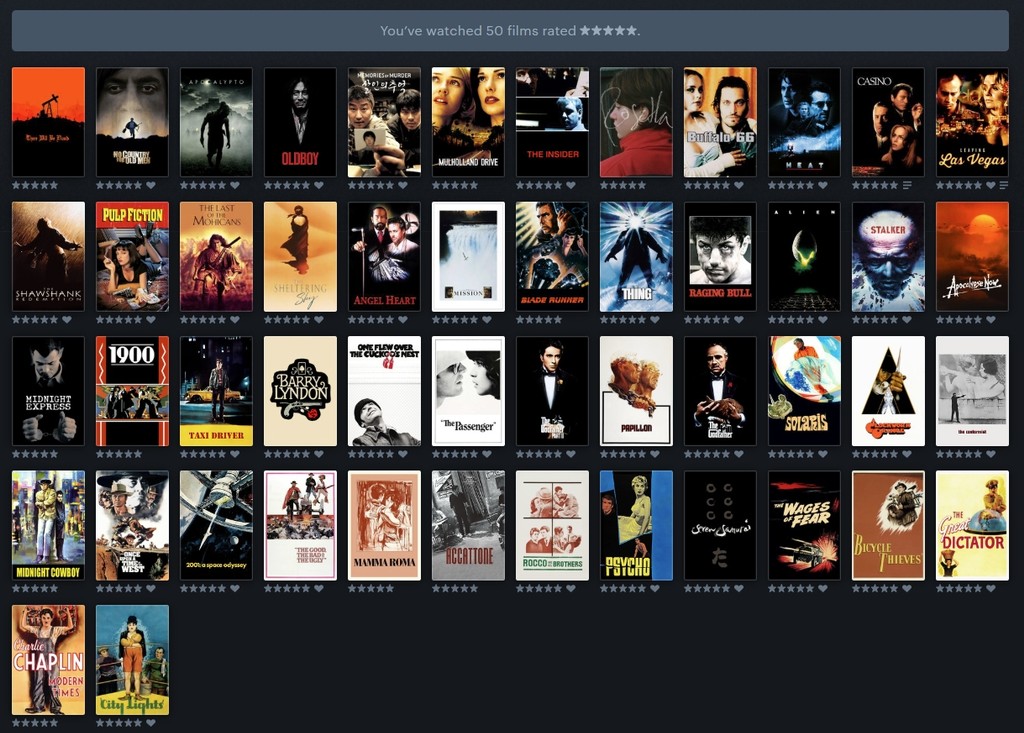Image resolution: width=1024 pixels, height=733 pixels.
Task: Click the heart beneath Bicycle Thieves
Action: pos(906,589)
